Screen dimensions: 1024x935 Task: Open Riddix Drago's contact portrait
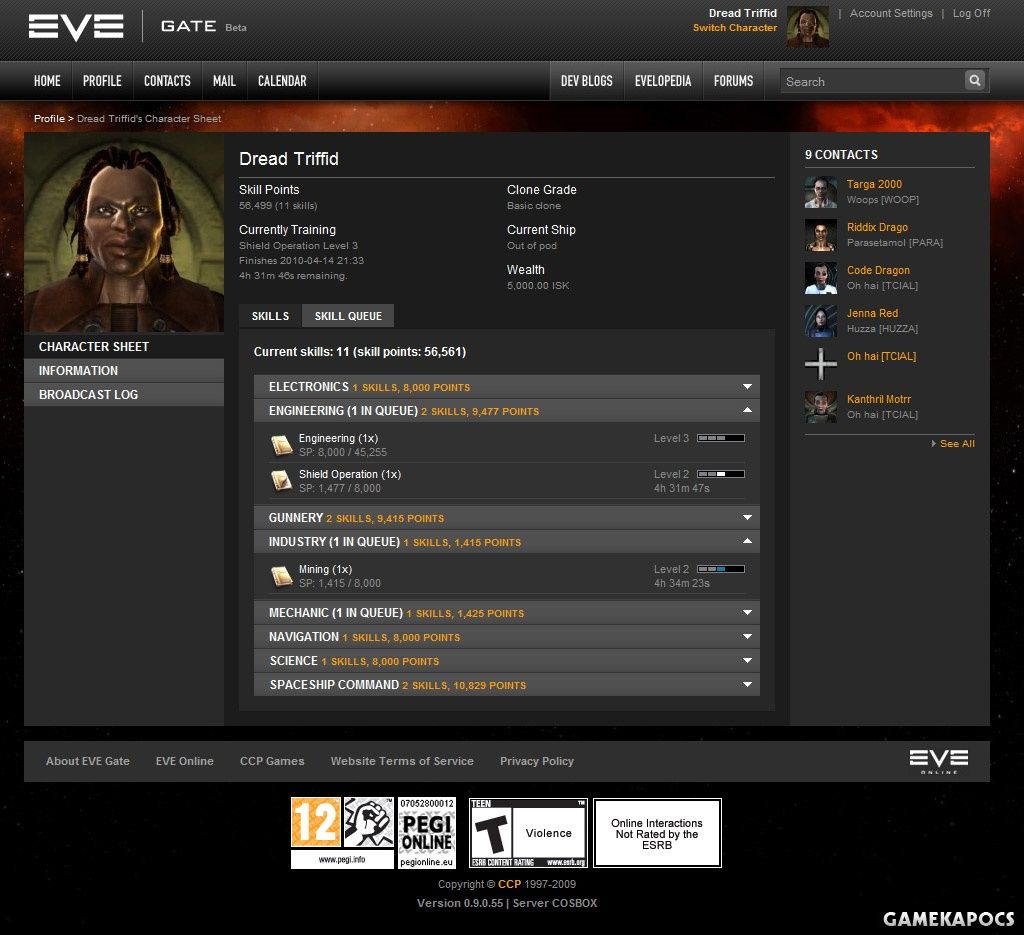click(x=821, y=235)
